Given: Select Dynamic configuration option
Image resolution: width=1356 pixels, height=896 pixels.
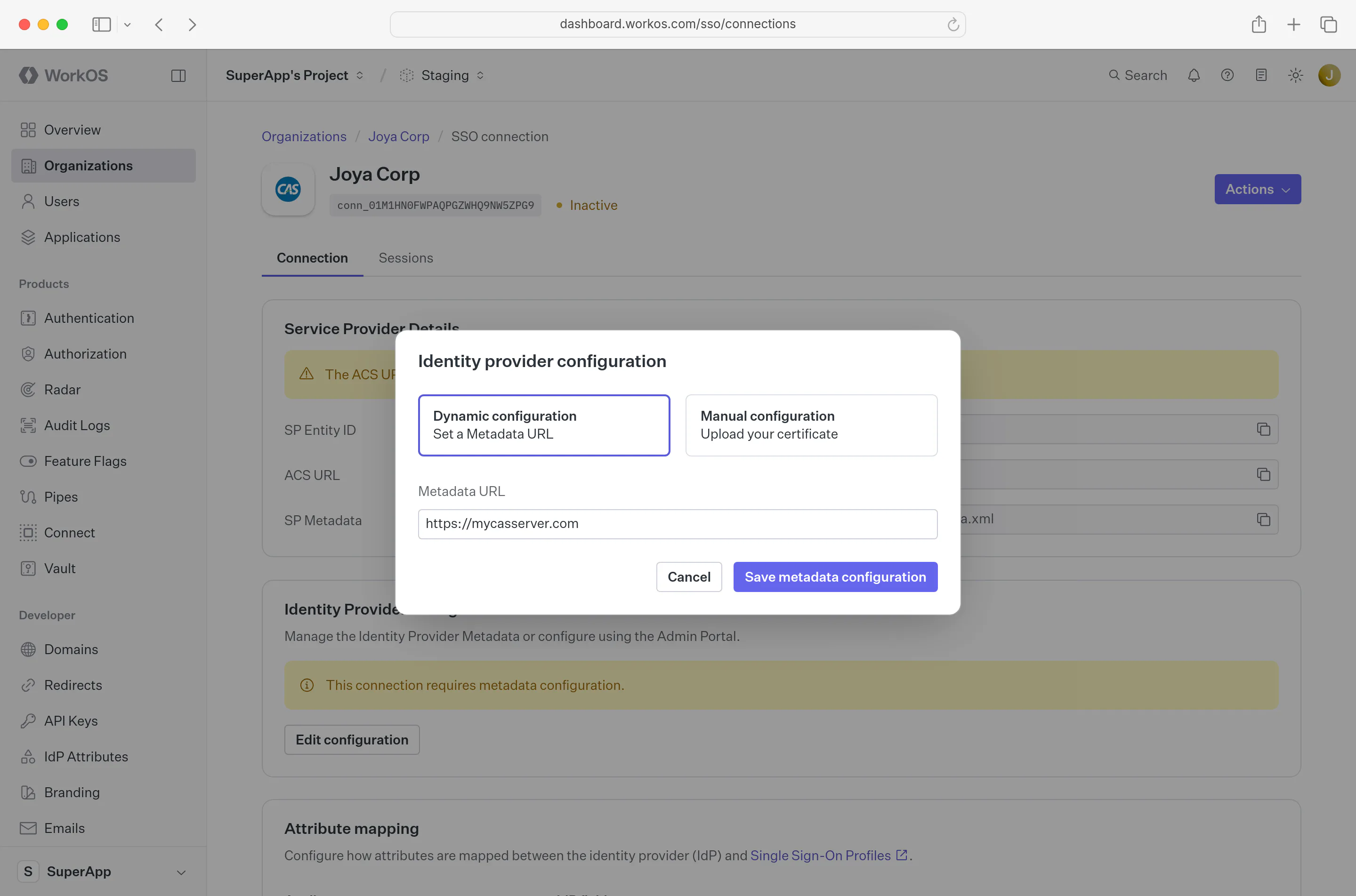Looking at the screenshot, I should (544, 425).
